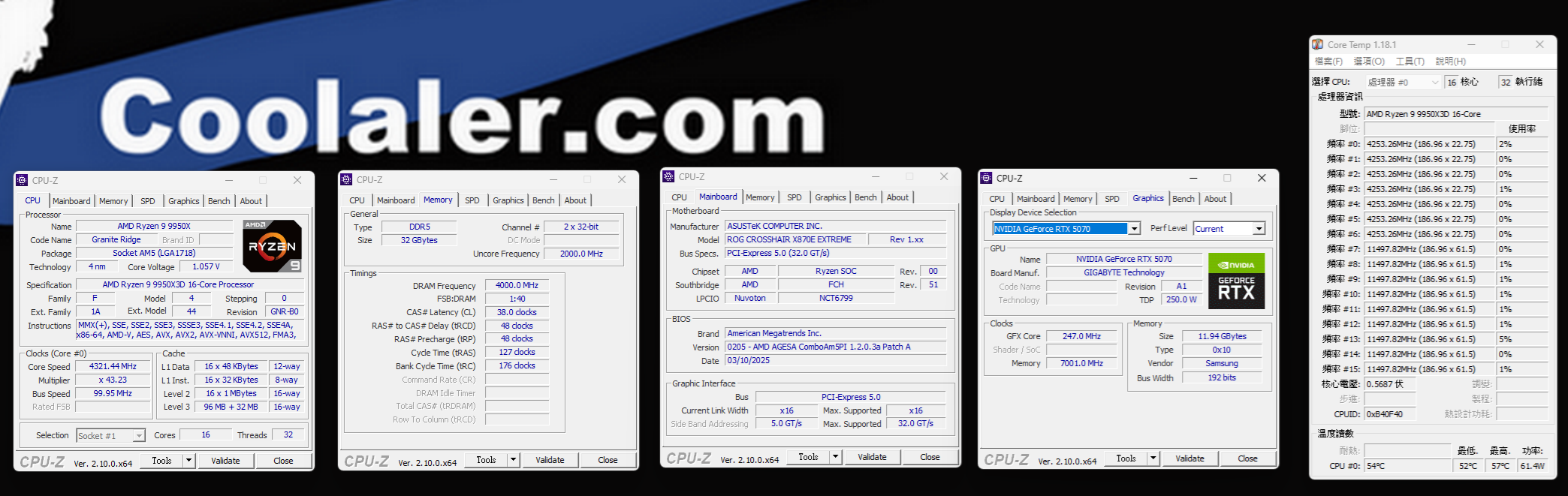Image resolution: width=1568 pixels, height=496 pixels.
Task: Open Bench tab in CPU-Z CPU window
Action: coord(219,201)
